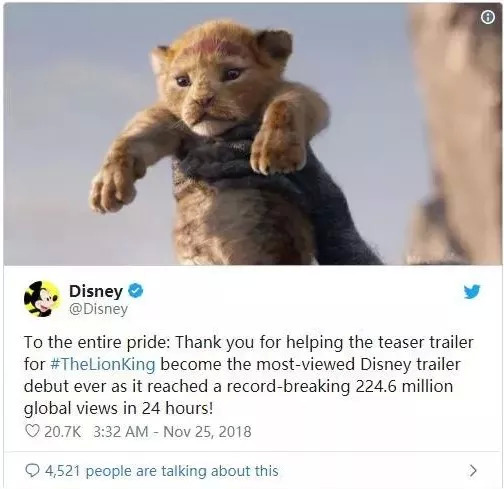Open the Disney display name link
The image size is (504, 489).
tap(96, 291)
